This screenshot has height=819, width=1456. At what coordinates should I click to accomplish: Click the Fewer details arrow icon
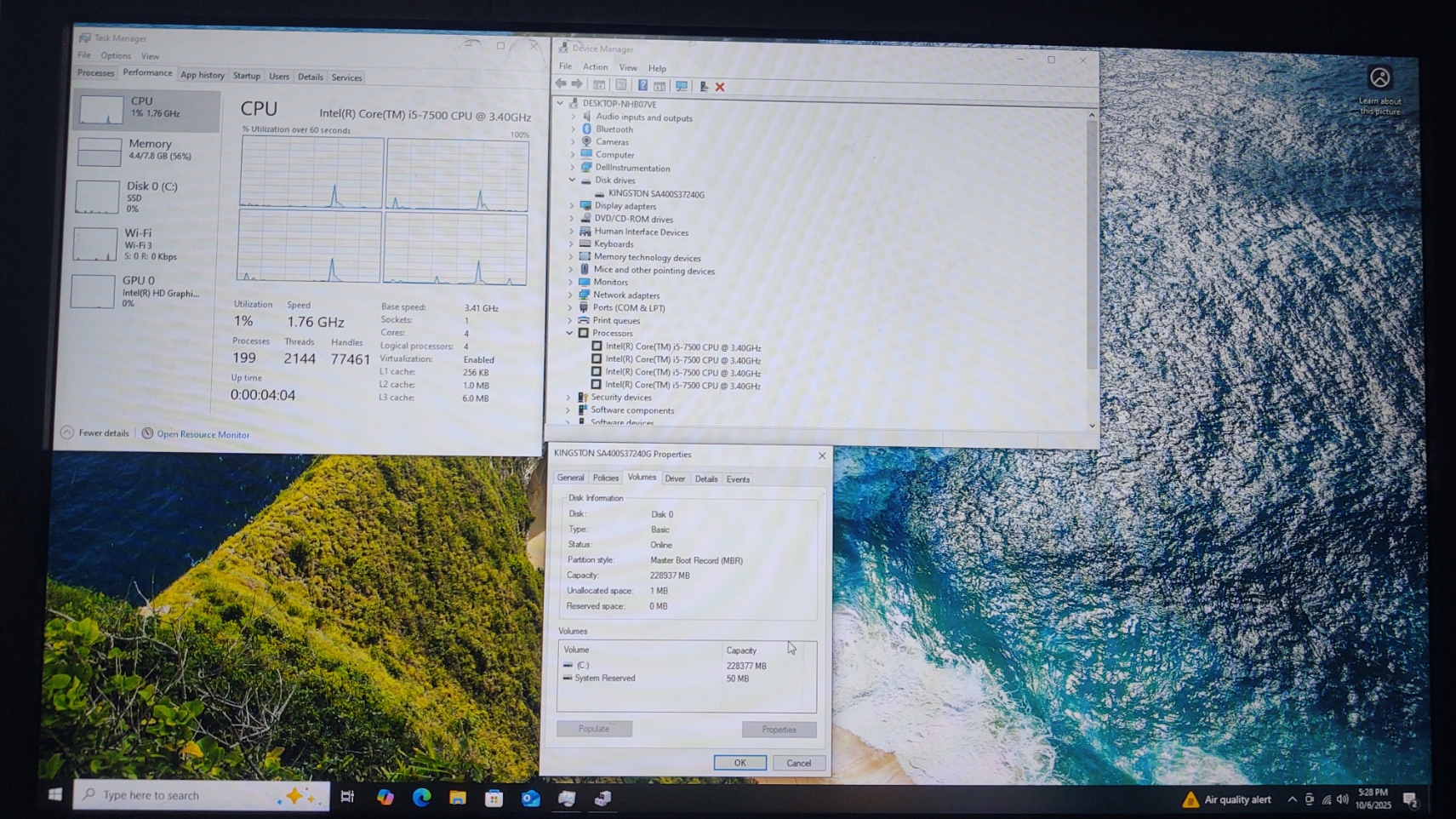point(67,433)
